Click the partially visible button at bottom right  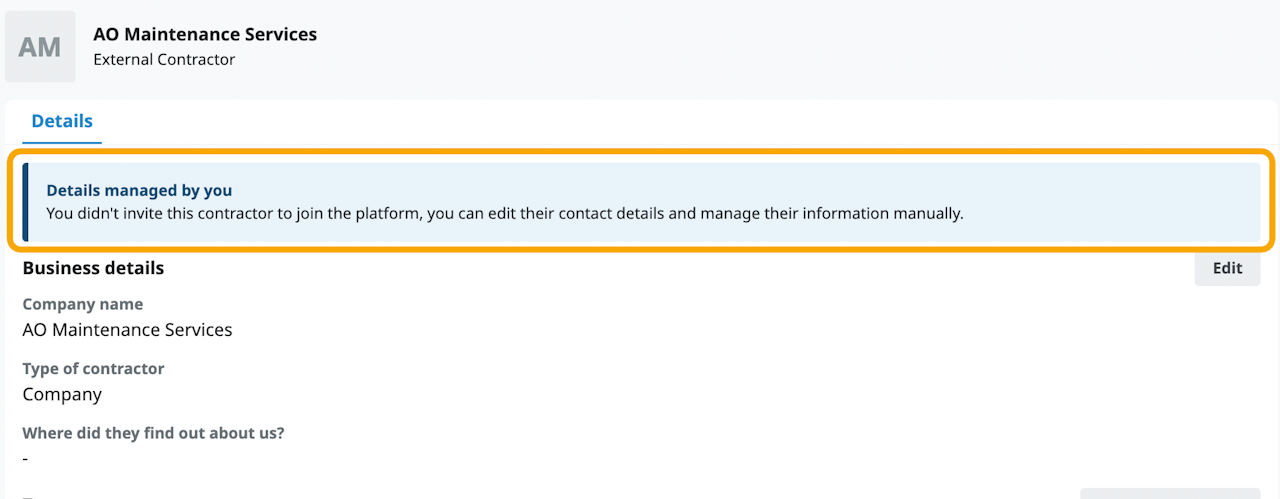pos(1169,493)
